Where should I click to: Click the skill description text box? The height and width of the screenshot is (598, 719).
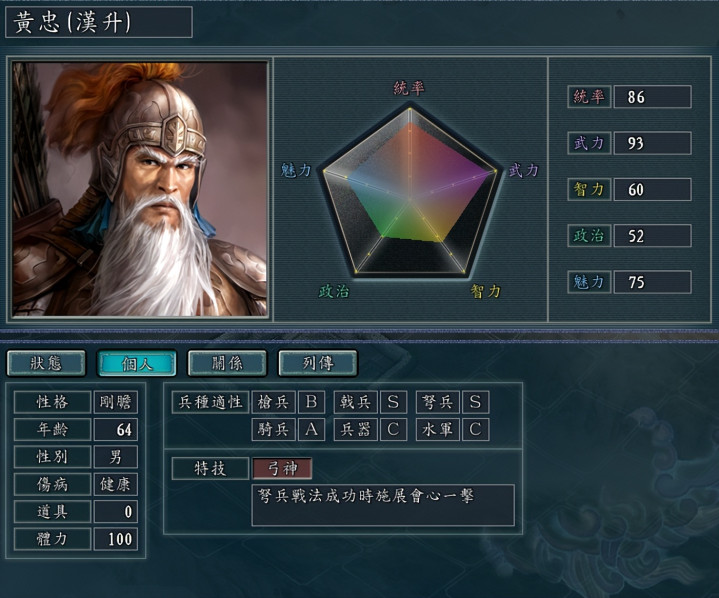pyautogui.click(x=383, y=505)
